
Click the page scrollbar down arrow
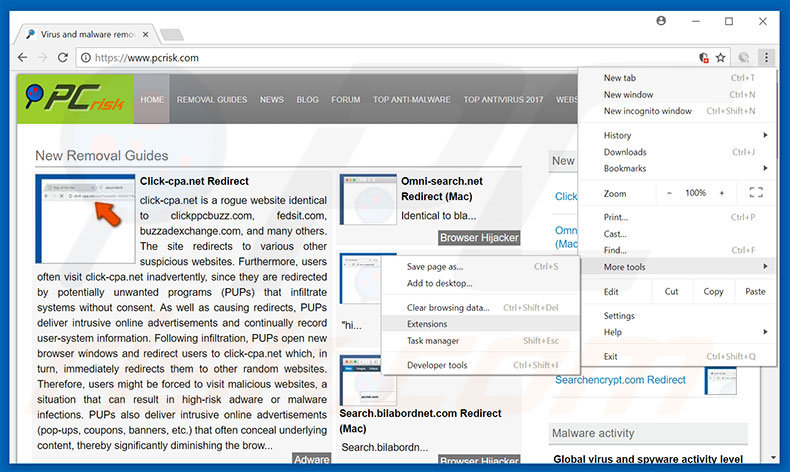pyautogui.click(x=773, y=457)
